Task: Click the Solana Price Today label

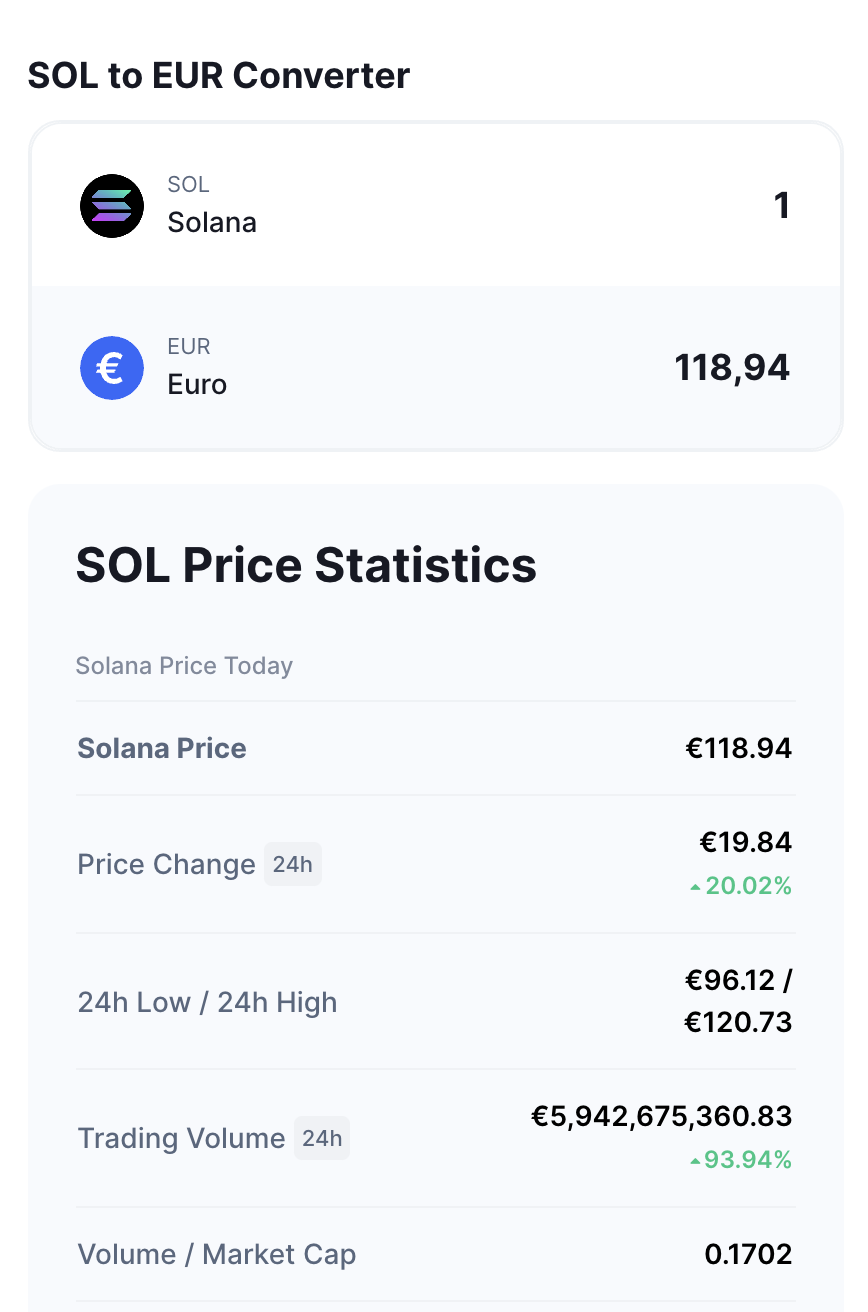Action: coord(184,666)
